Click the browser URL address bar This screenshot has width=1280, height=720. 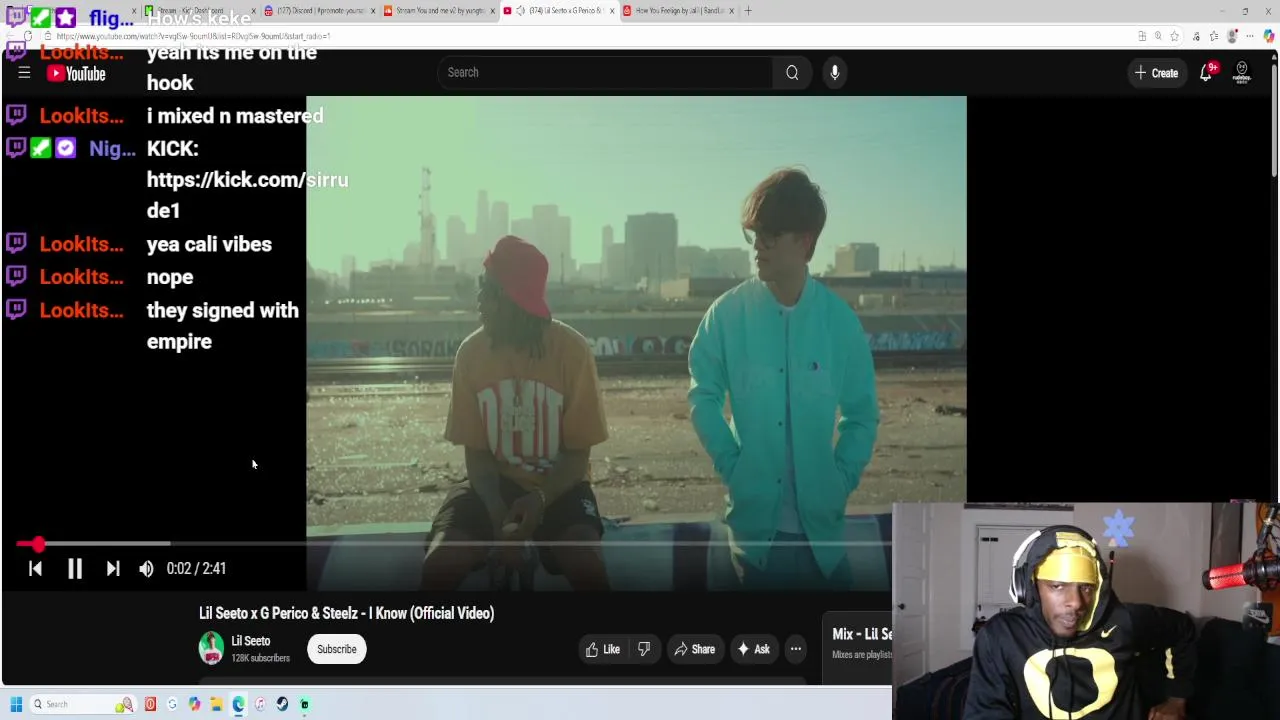coord(590,36)
